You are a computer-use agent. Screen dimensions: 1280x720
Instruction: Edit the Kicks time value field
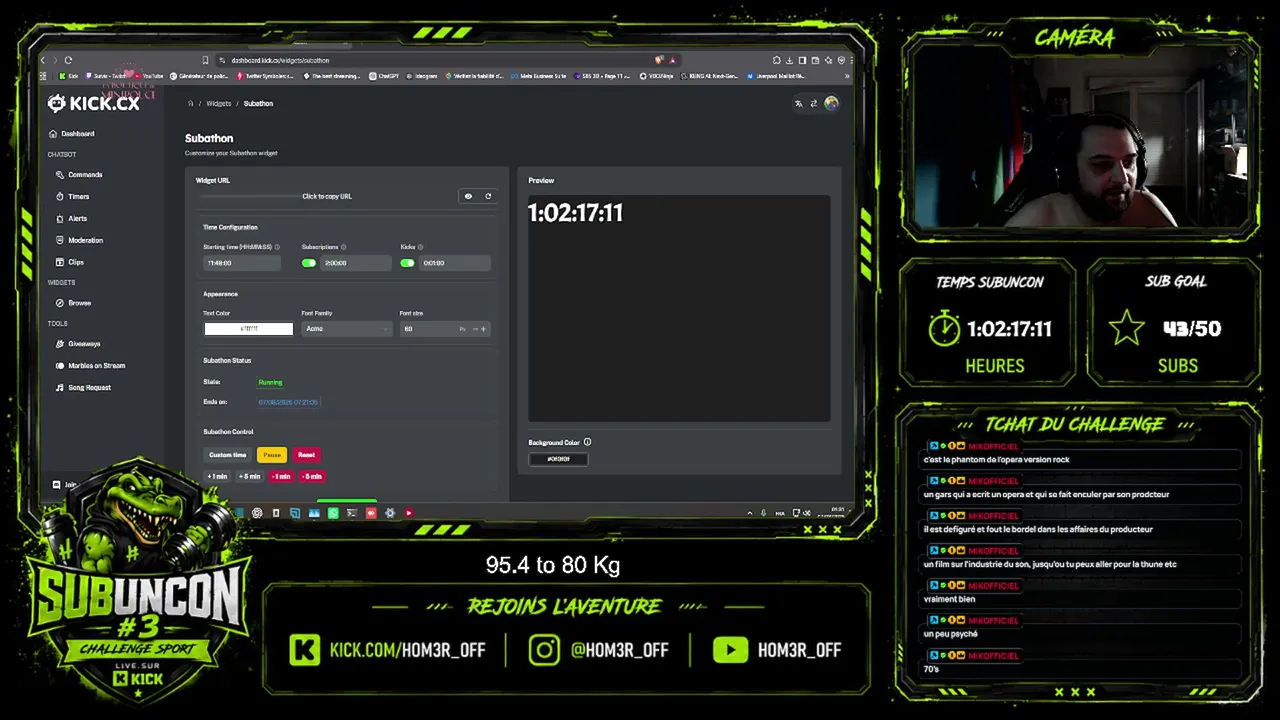pyautogui.click(x=455, y=263)
